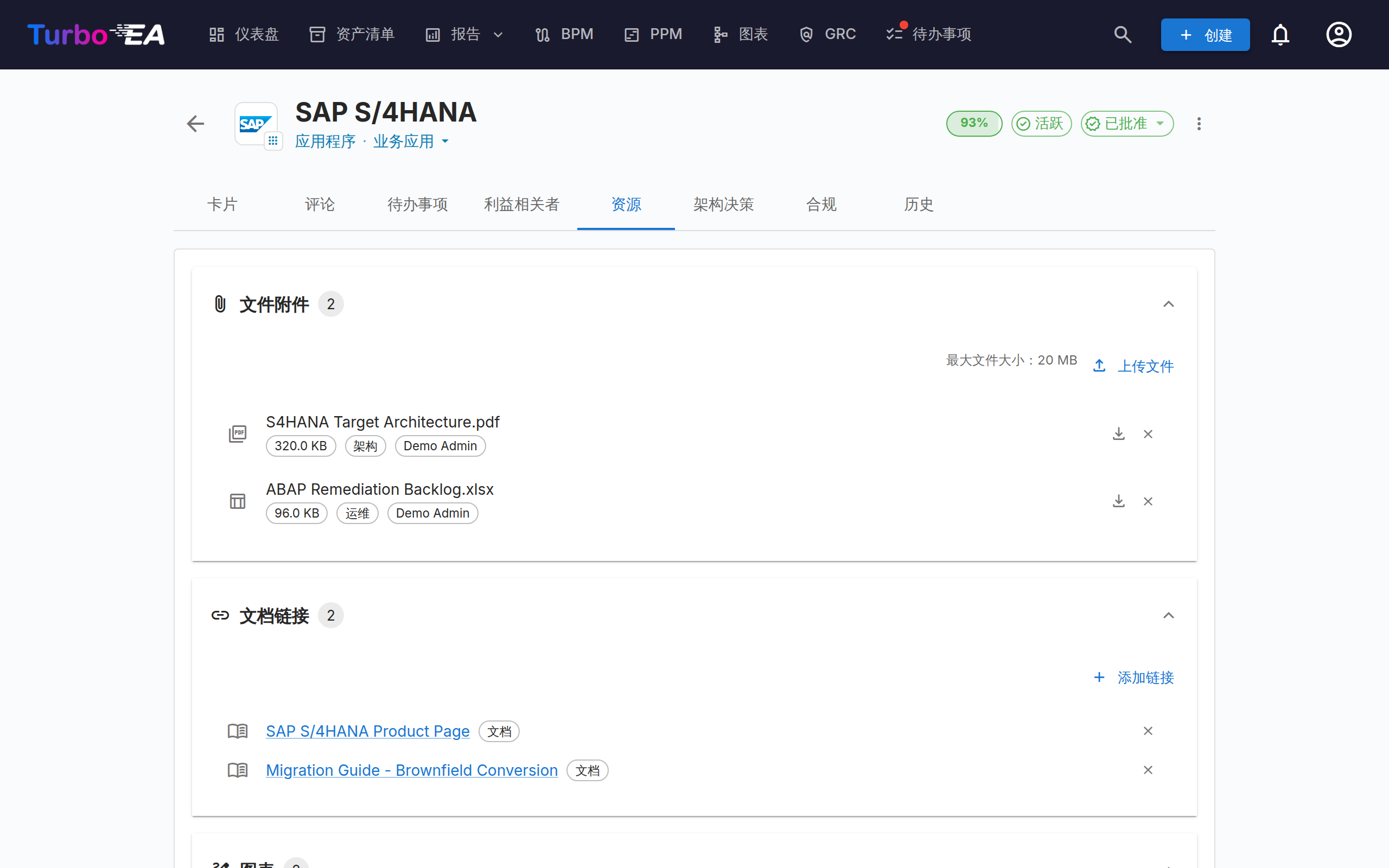Open the Migration Guide - Brownfield Conversion link
The image size is (1389, 868).
pyautogui.click(x=411, y=770)
